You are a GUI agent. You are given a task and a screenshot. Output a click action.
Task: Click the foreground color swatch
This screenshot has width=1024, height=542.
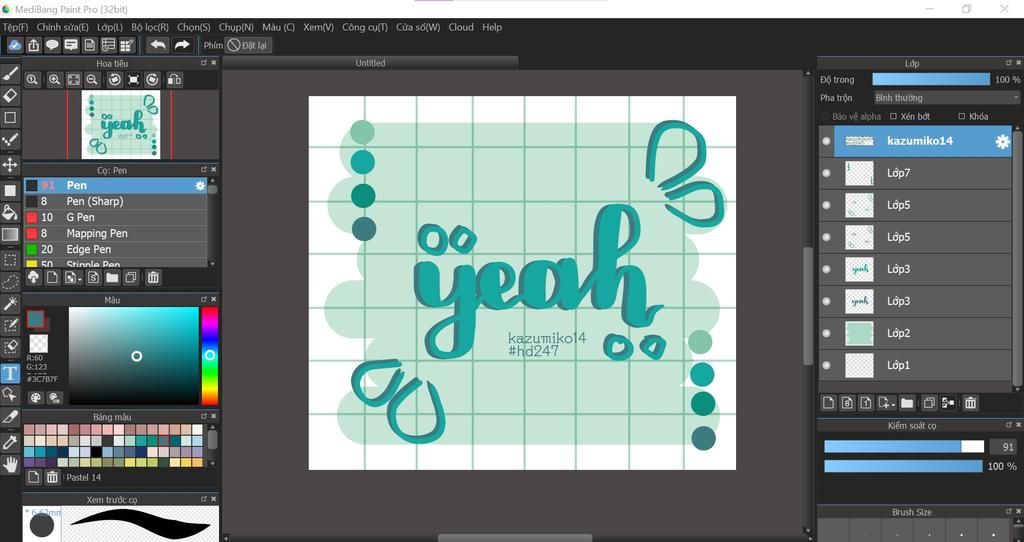click(x=35, y=319)
